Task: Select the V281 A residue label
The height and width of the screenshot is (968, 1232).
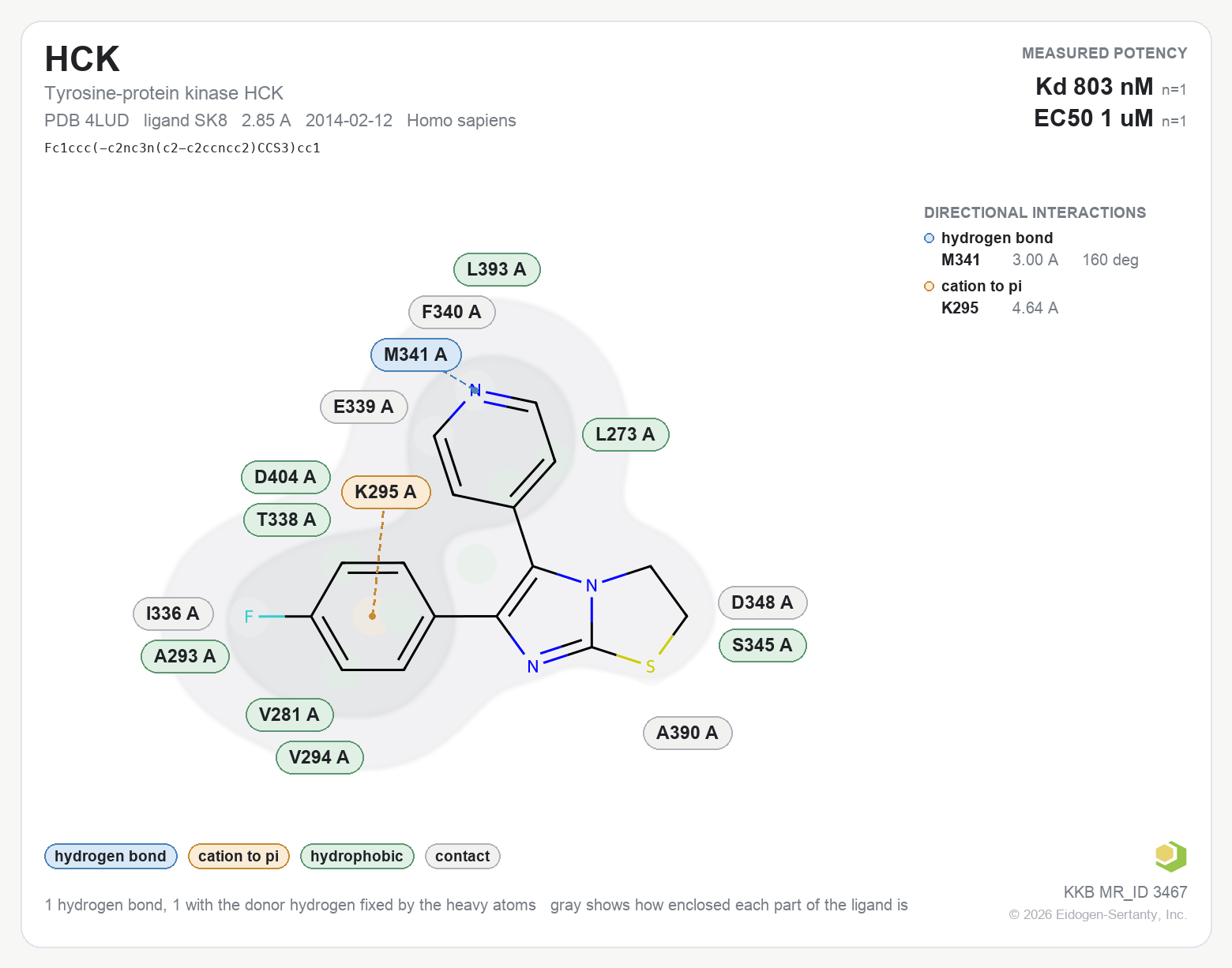Action: [x=290, y=715]
